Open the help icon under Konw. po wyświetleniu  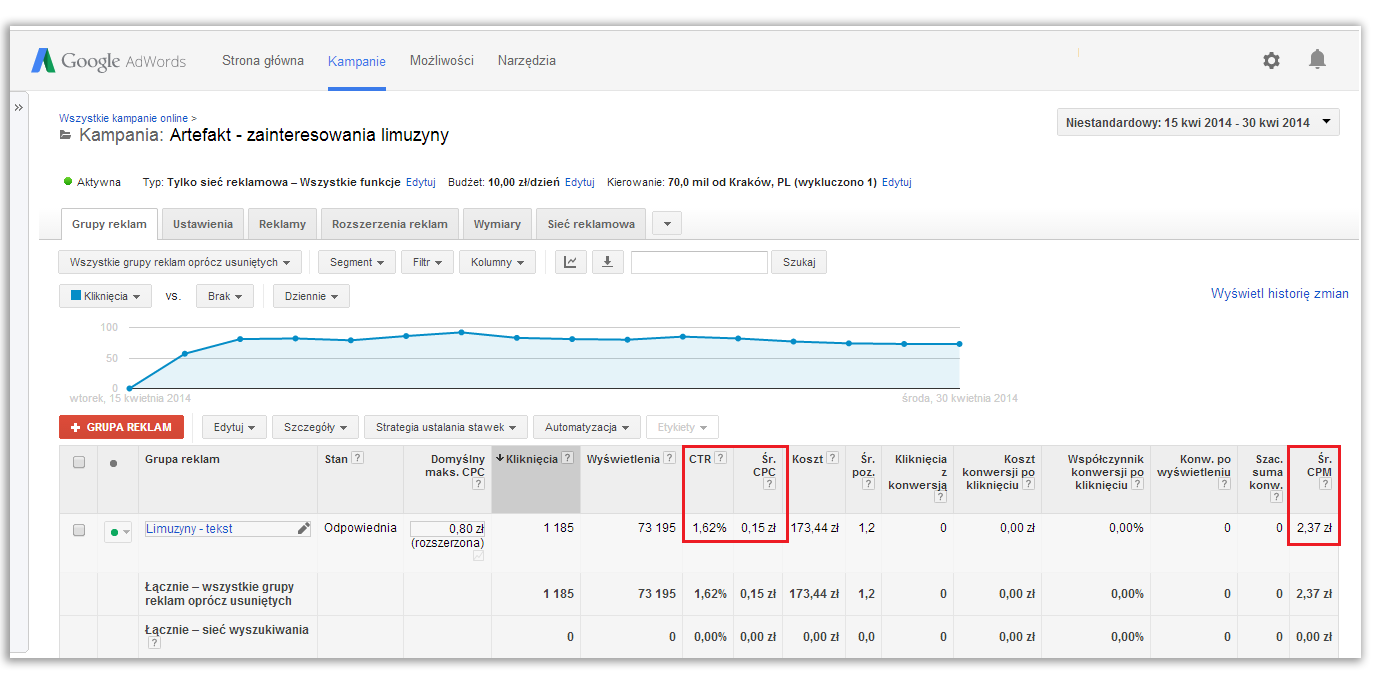1223,484
